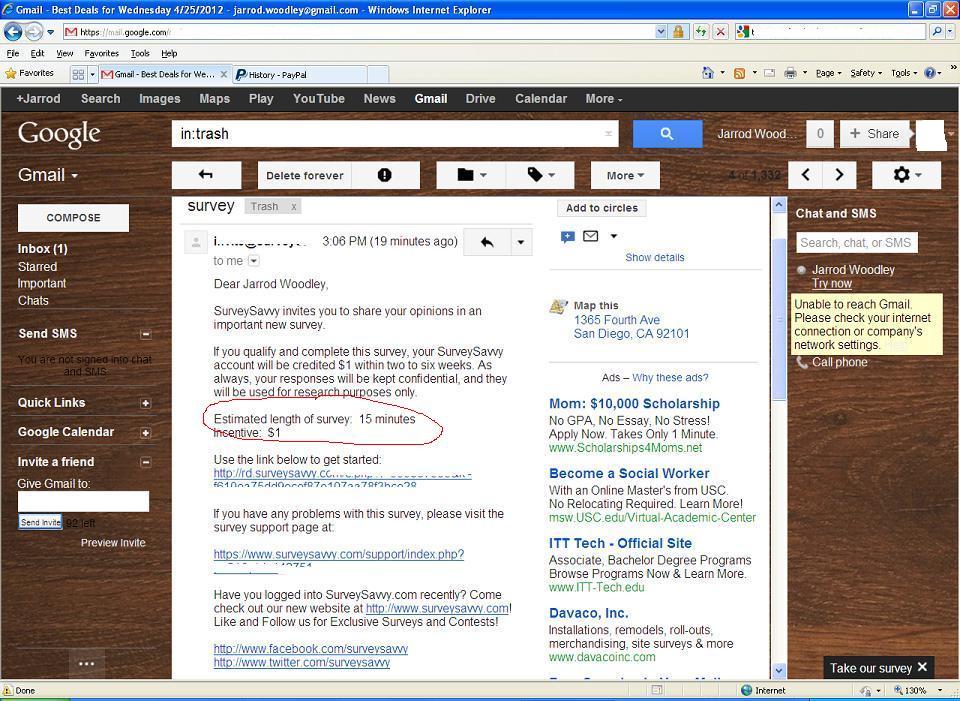
Task: Click the red Stop loading icon
Action: [x=721, y=32]
